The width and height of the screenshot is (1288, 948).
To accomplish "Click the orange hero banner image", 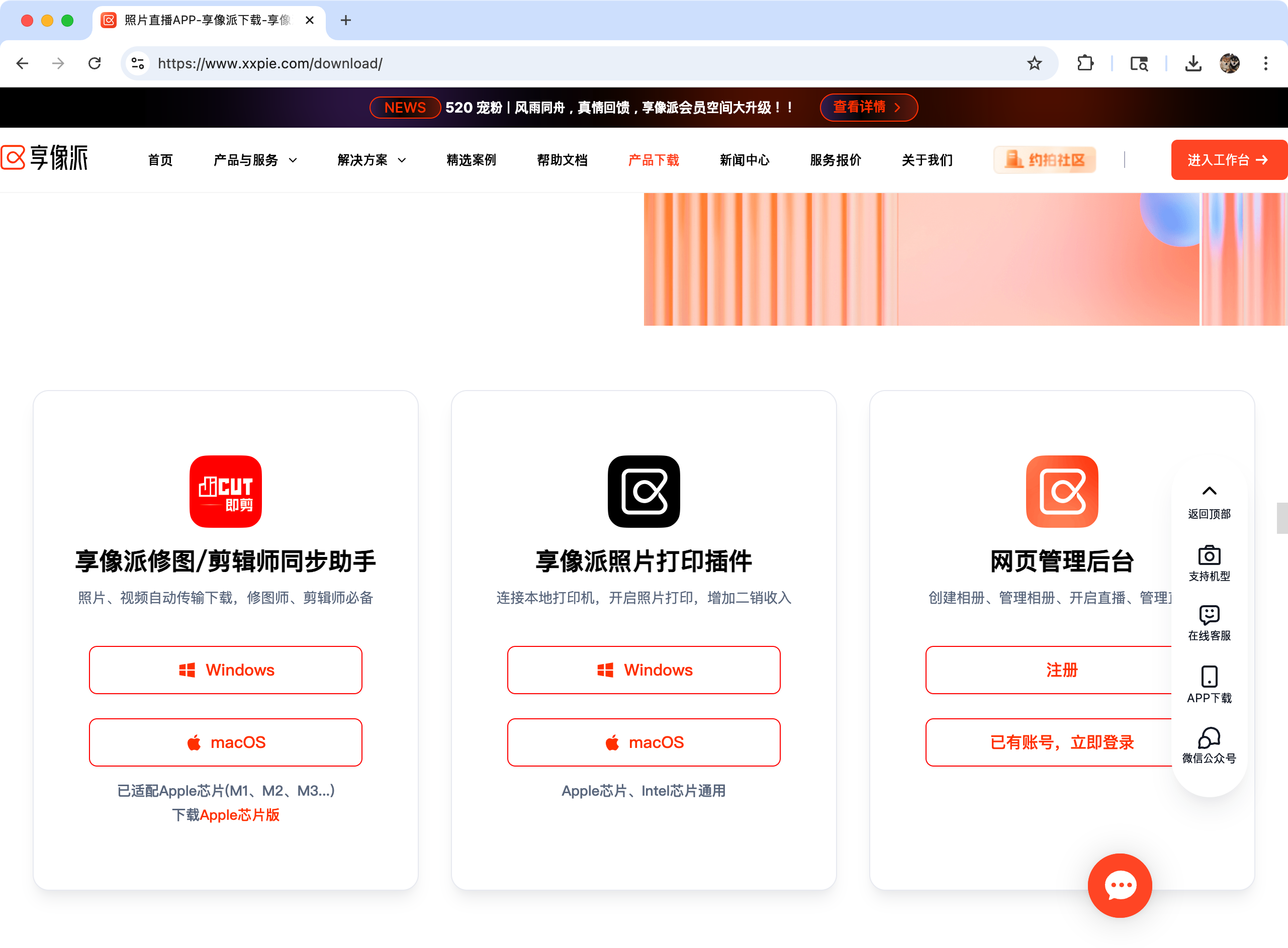I will coord(965,259).
